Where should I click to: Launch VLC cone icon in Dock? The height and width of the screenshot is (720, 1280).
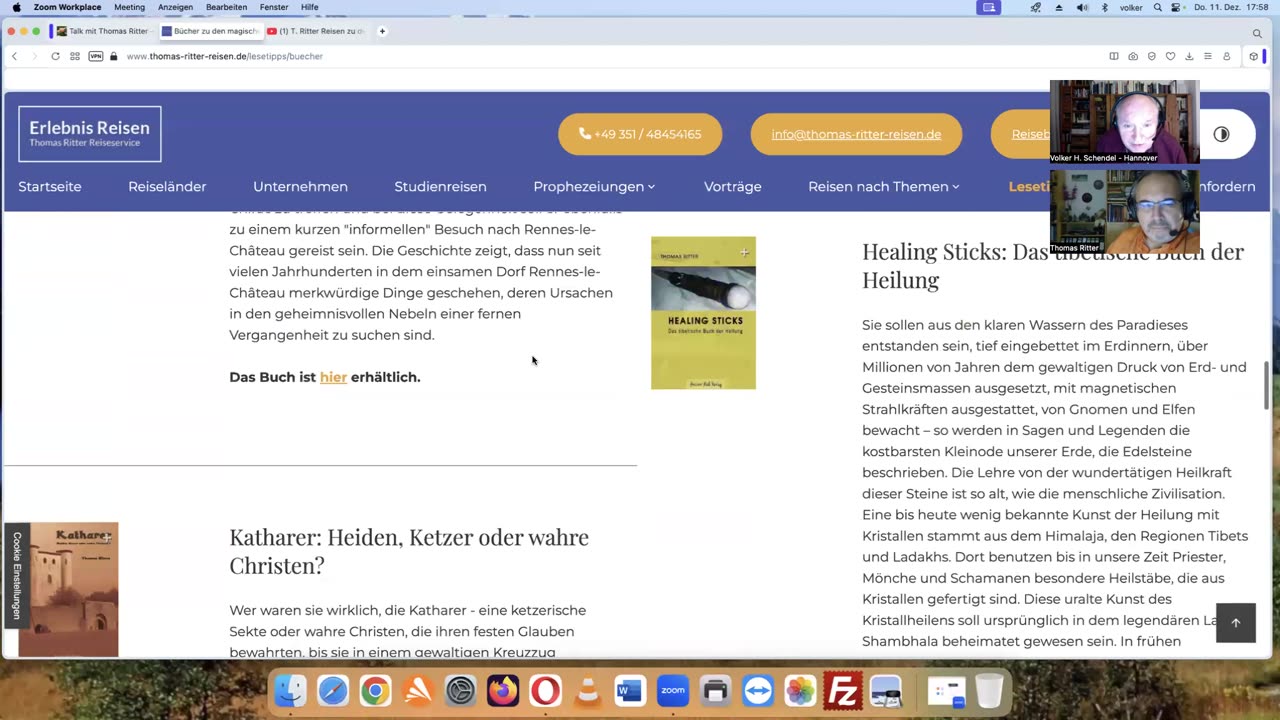click(x=588, y=691)
